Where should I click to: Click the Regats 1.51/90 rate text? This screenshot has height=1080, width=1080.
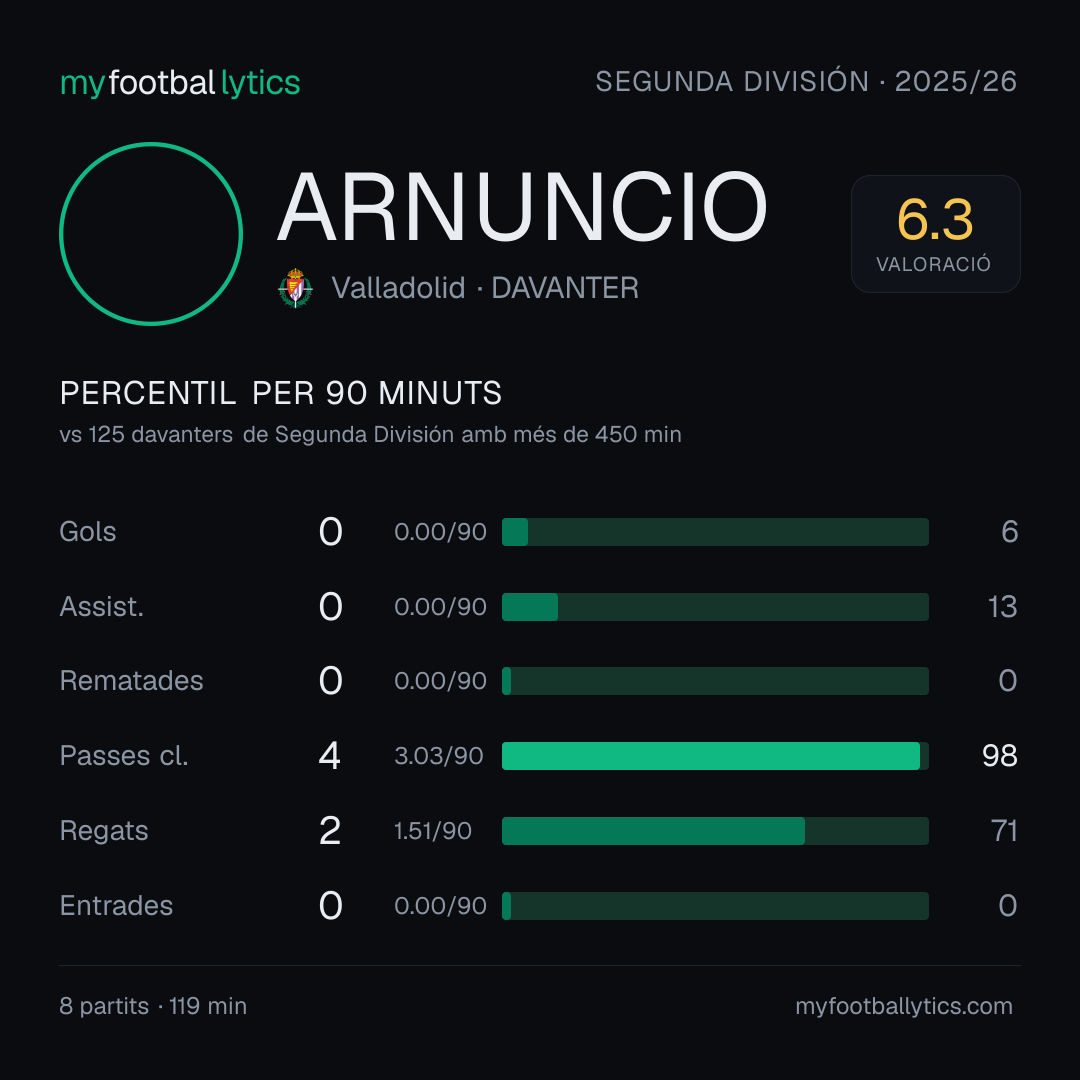point(433,831)
